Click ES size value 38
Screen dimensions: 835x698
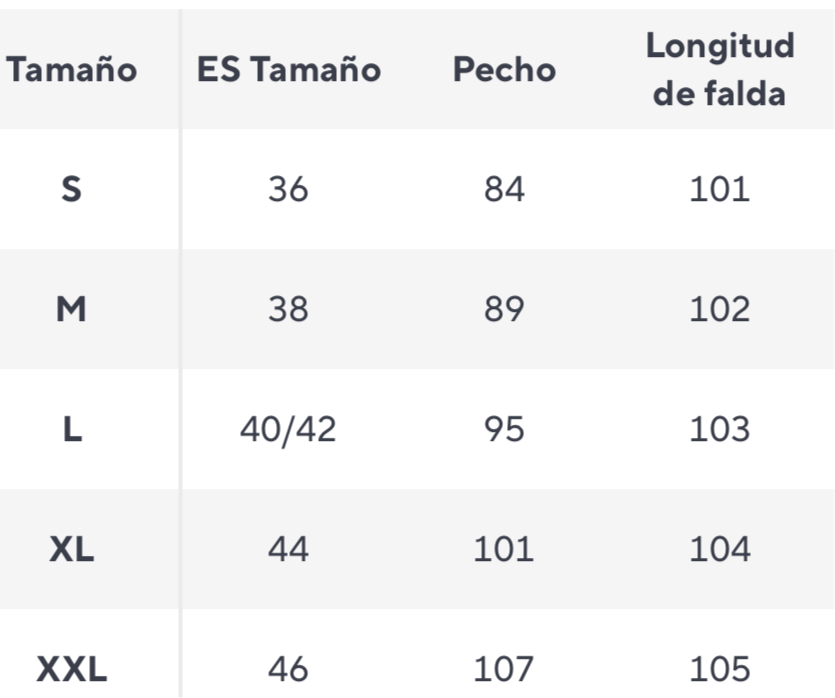pyautogui.click(x=288, y=310)
